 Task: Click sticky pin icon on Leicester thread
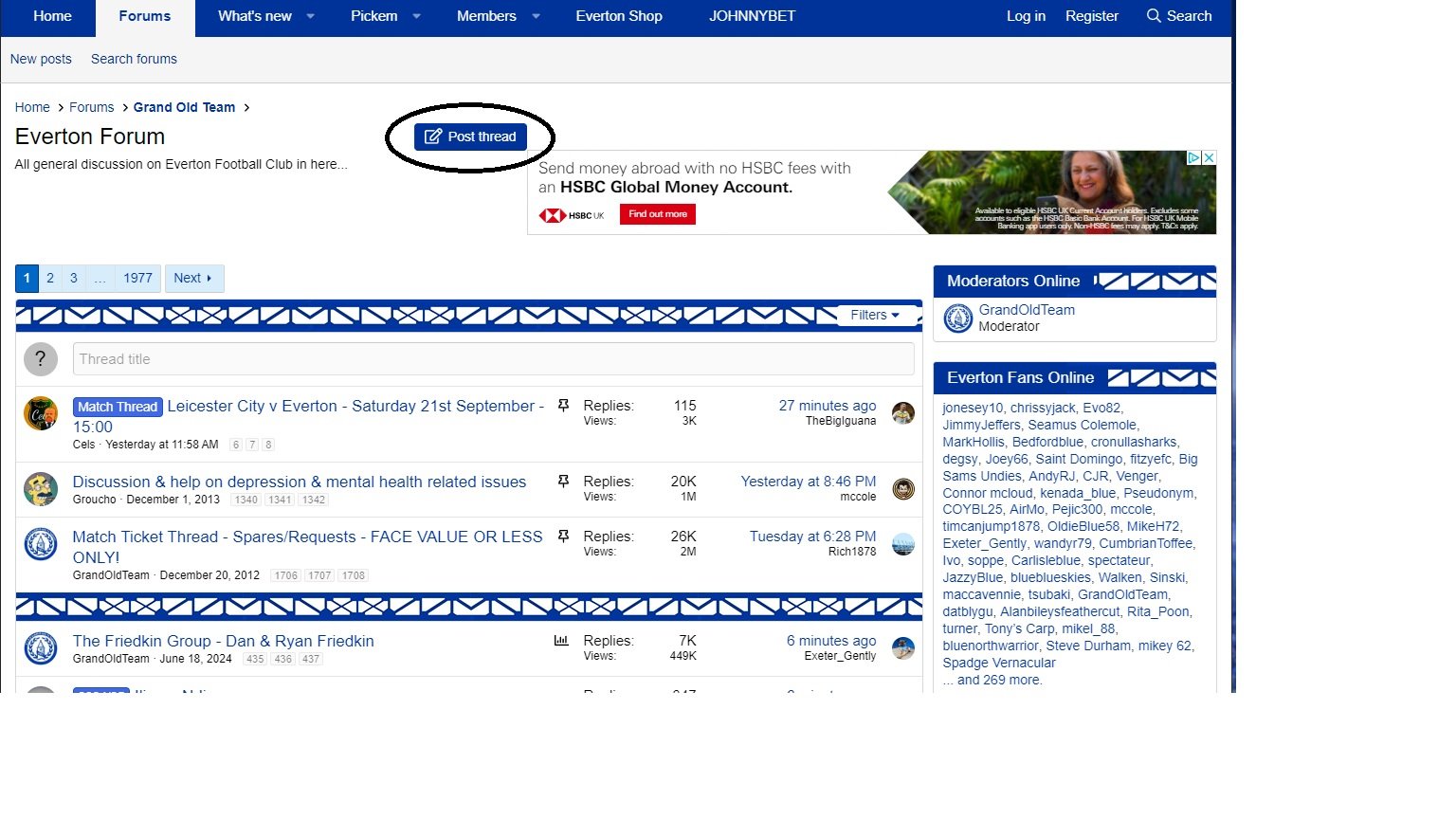563,406
